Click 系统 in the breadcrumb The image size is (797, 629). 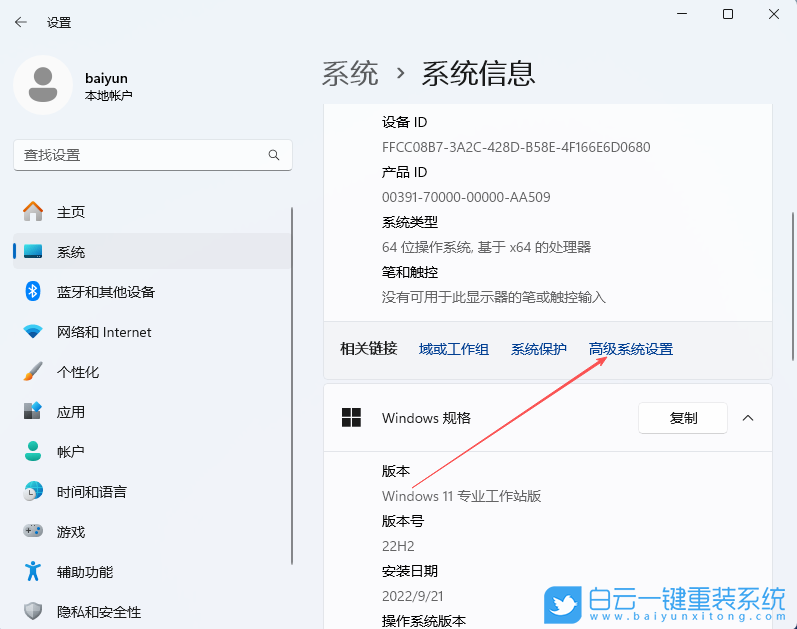coord(350,73)
